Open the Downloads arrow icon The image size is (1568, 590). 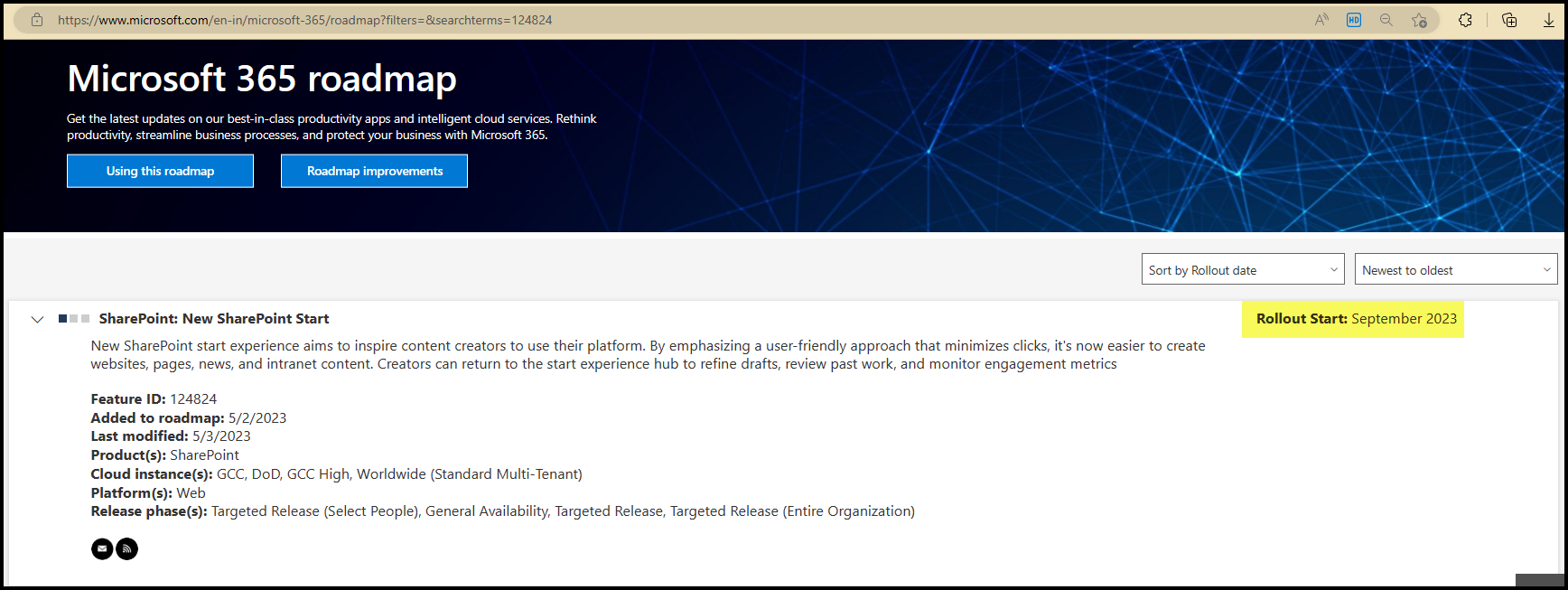click(1548, 20)
